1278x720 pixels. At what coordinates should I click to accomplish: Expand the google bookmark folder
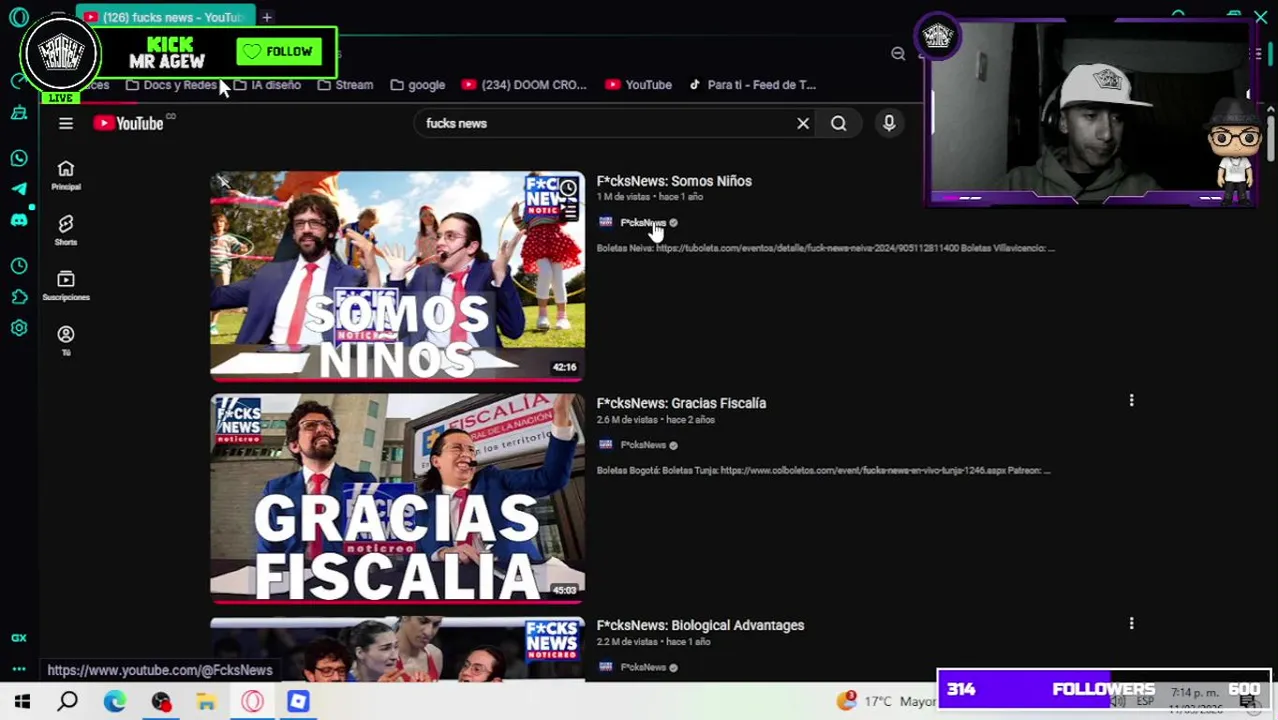click(x=418, y=85)
